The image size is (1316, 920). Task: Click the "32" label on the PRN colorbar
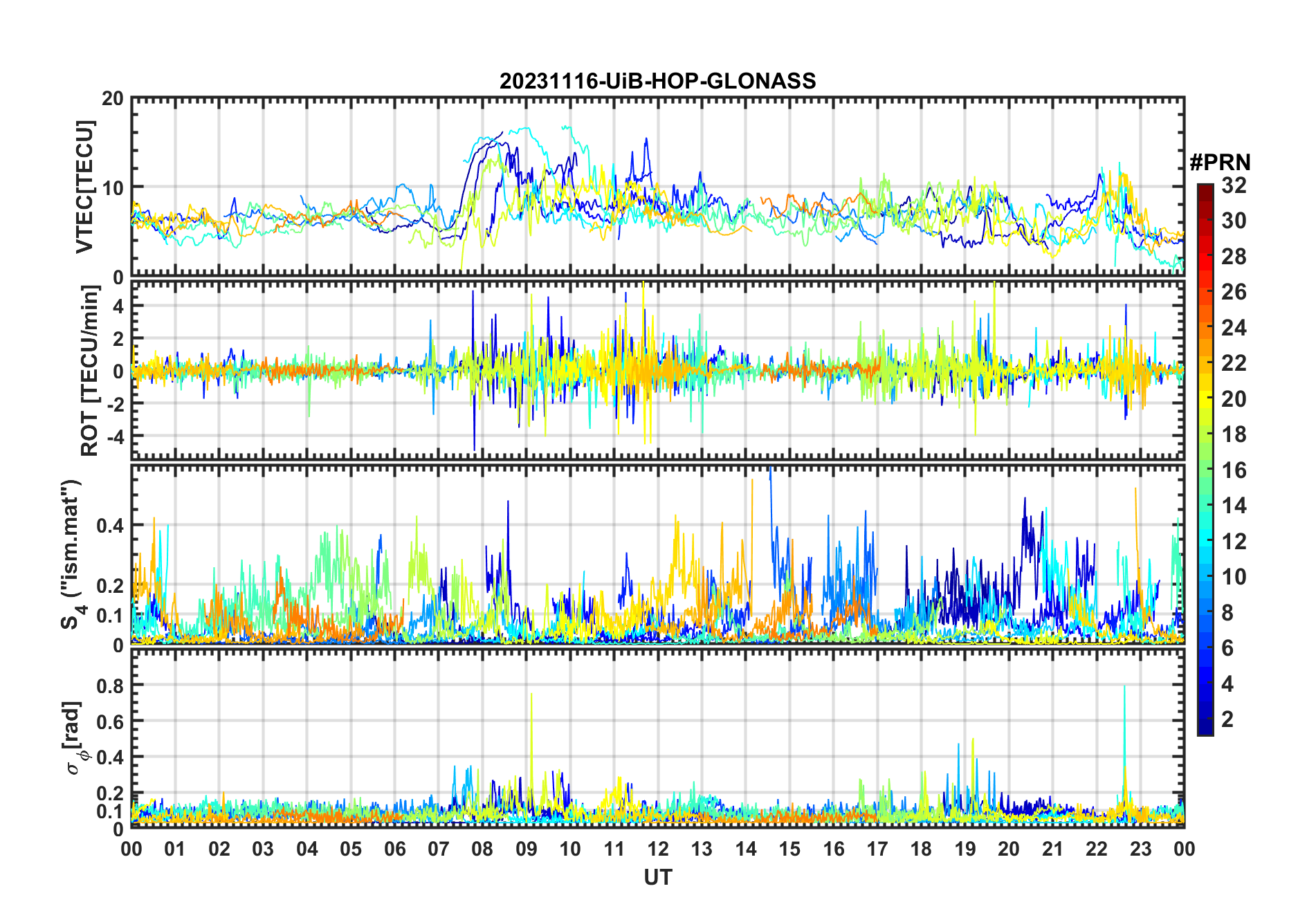[1234, 185]
